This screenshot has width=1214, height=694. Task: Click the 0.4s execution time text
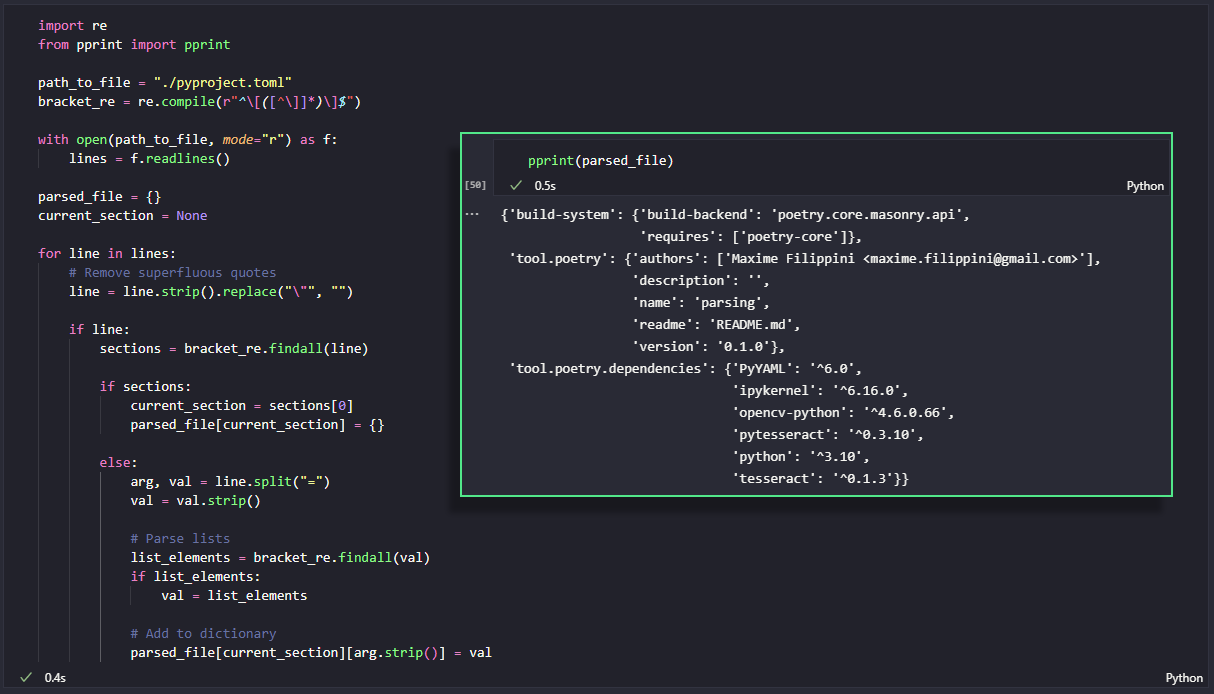pyautogui.click(x=55, y=678)
